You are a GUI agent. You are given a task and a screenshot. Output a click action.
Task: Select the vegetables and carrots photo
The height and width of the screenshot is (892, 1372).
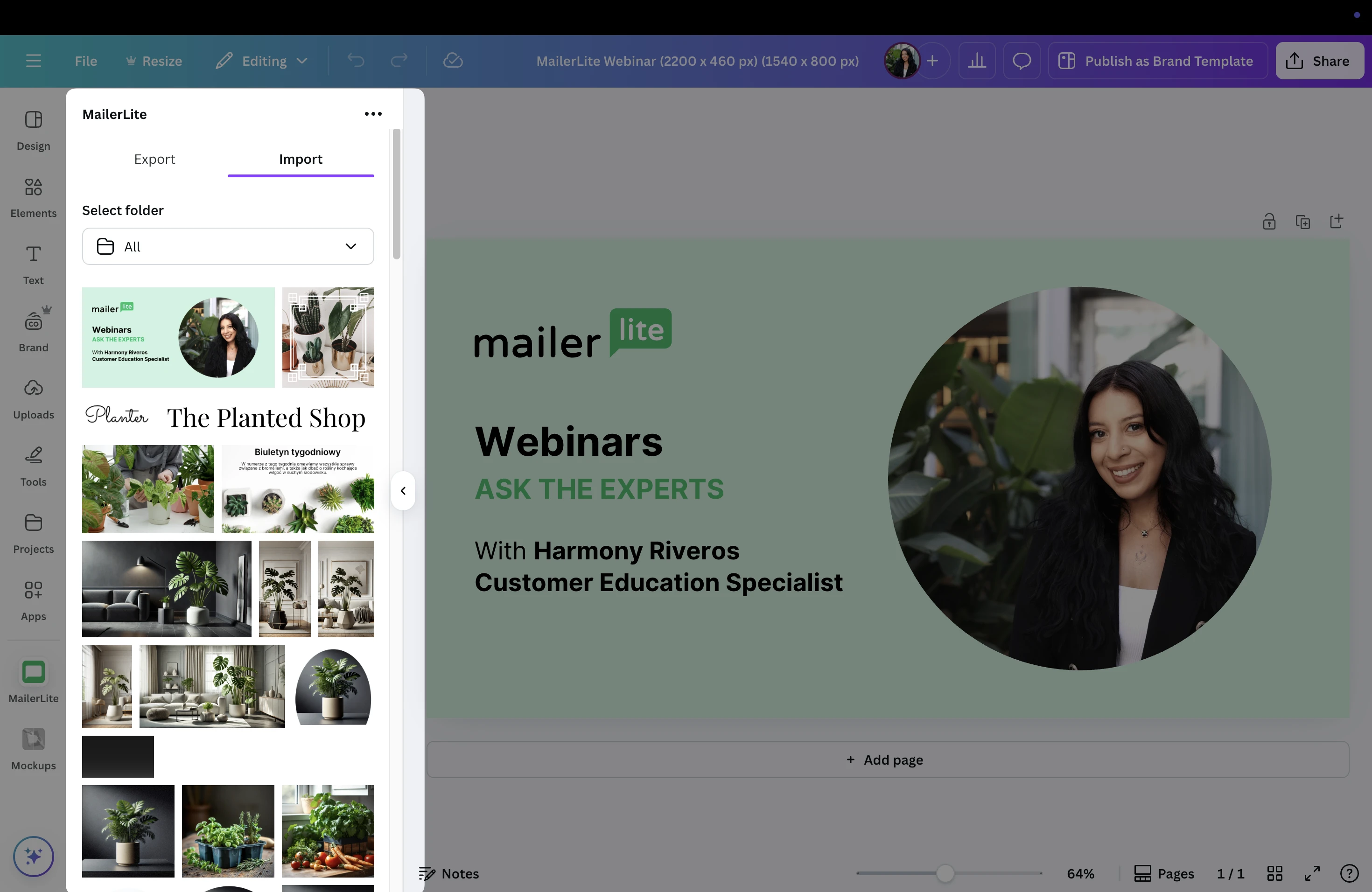(x=328, y=831)
